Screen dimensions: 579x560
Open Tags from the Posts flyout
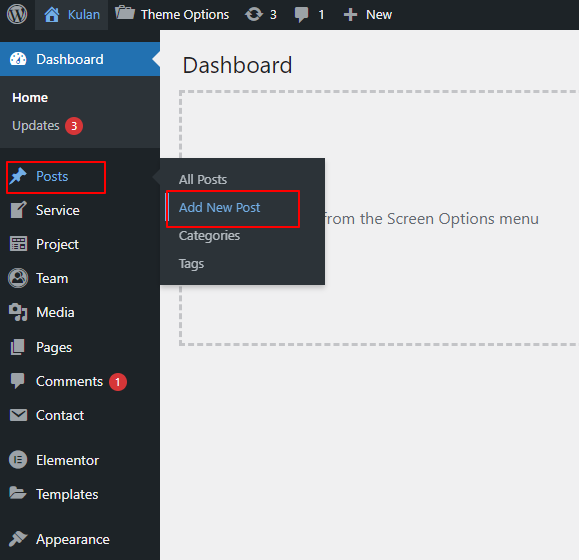191,264
